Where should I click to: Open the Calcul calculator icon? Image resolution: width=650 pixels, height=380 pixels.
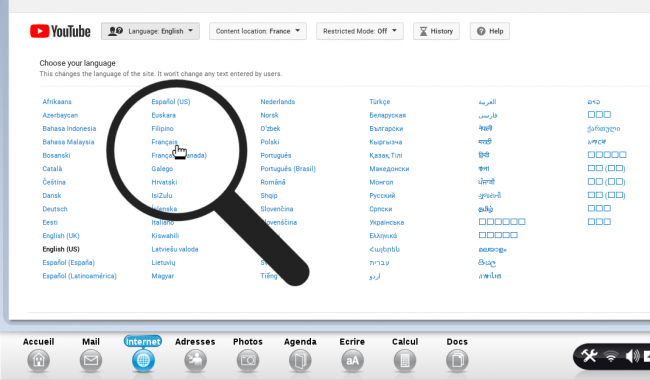[405, 360]
